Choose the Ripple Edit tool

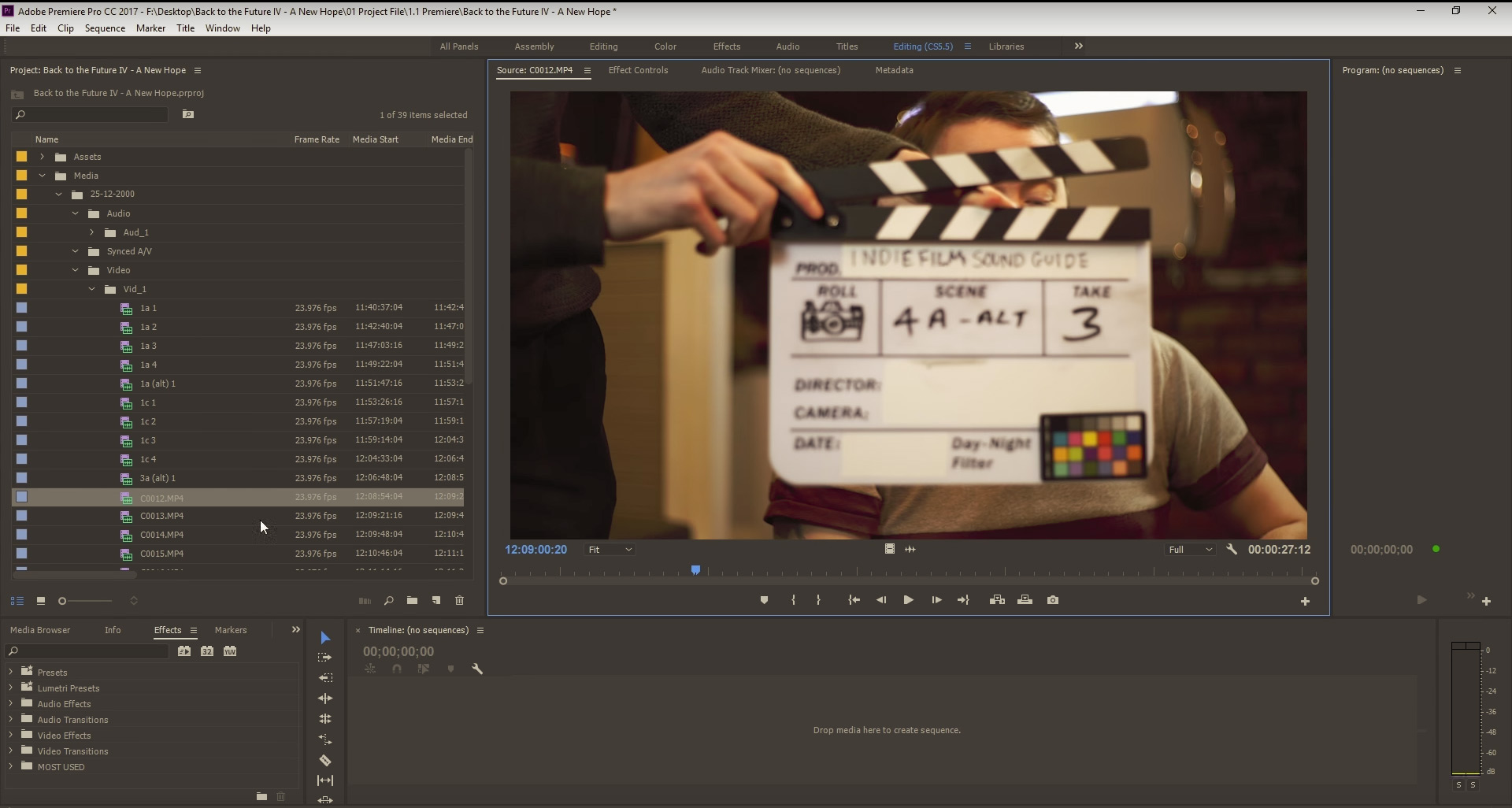pyautogui.click(x=325, y=699)
